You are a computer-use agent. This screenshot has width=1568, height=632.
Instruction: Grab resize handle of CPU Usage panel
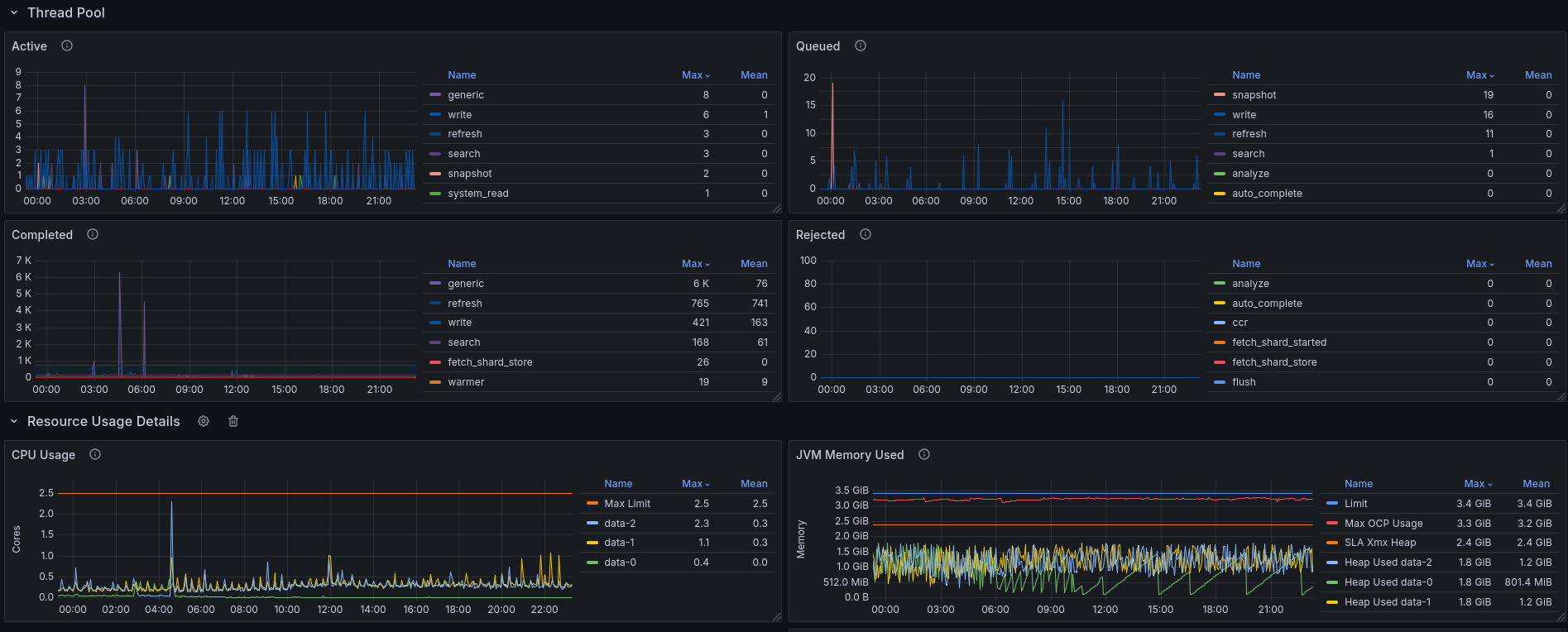click(x=777, y=617)
